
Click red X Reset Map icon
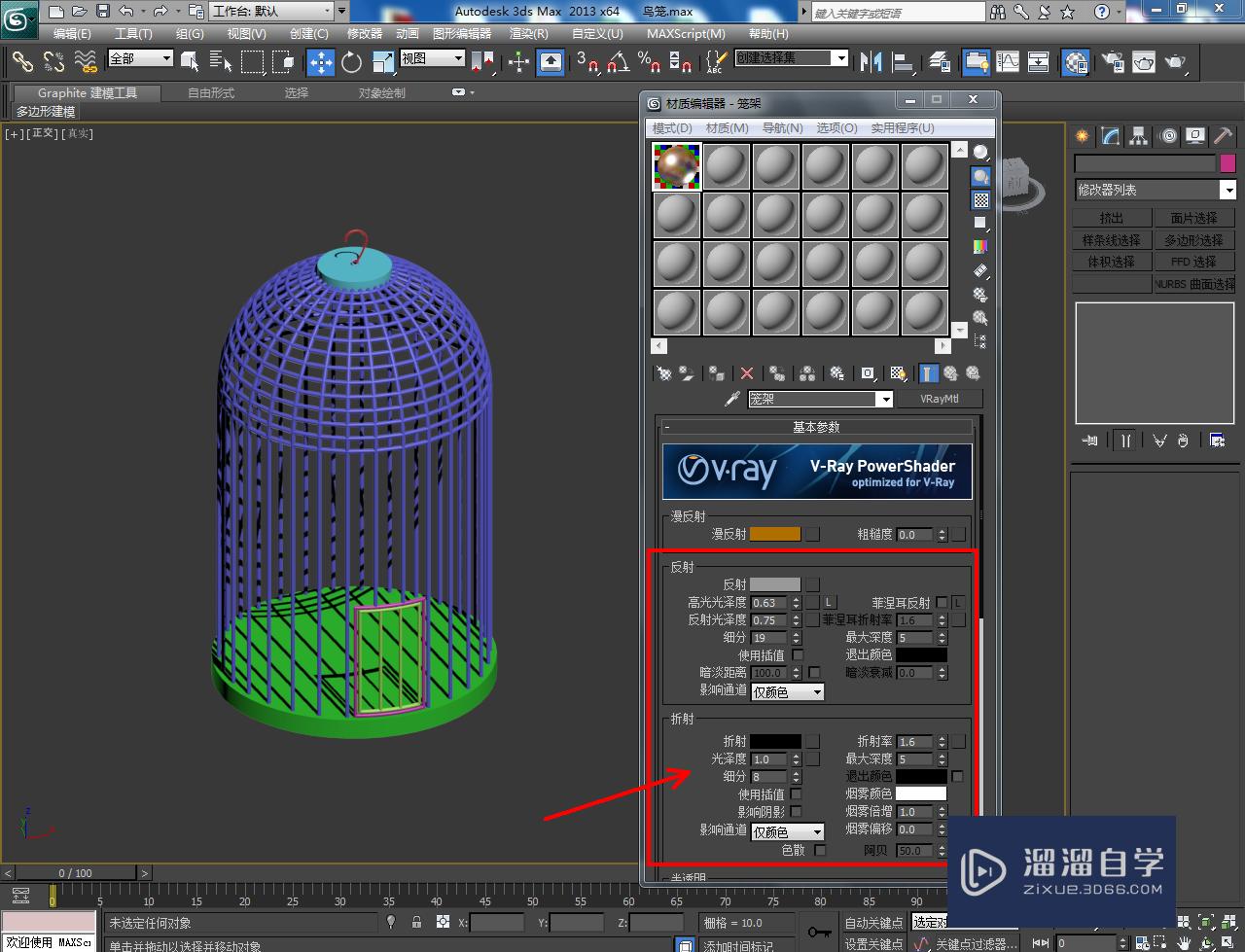click(747, 373)
